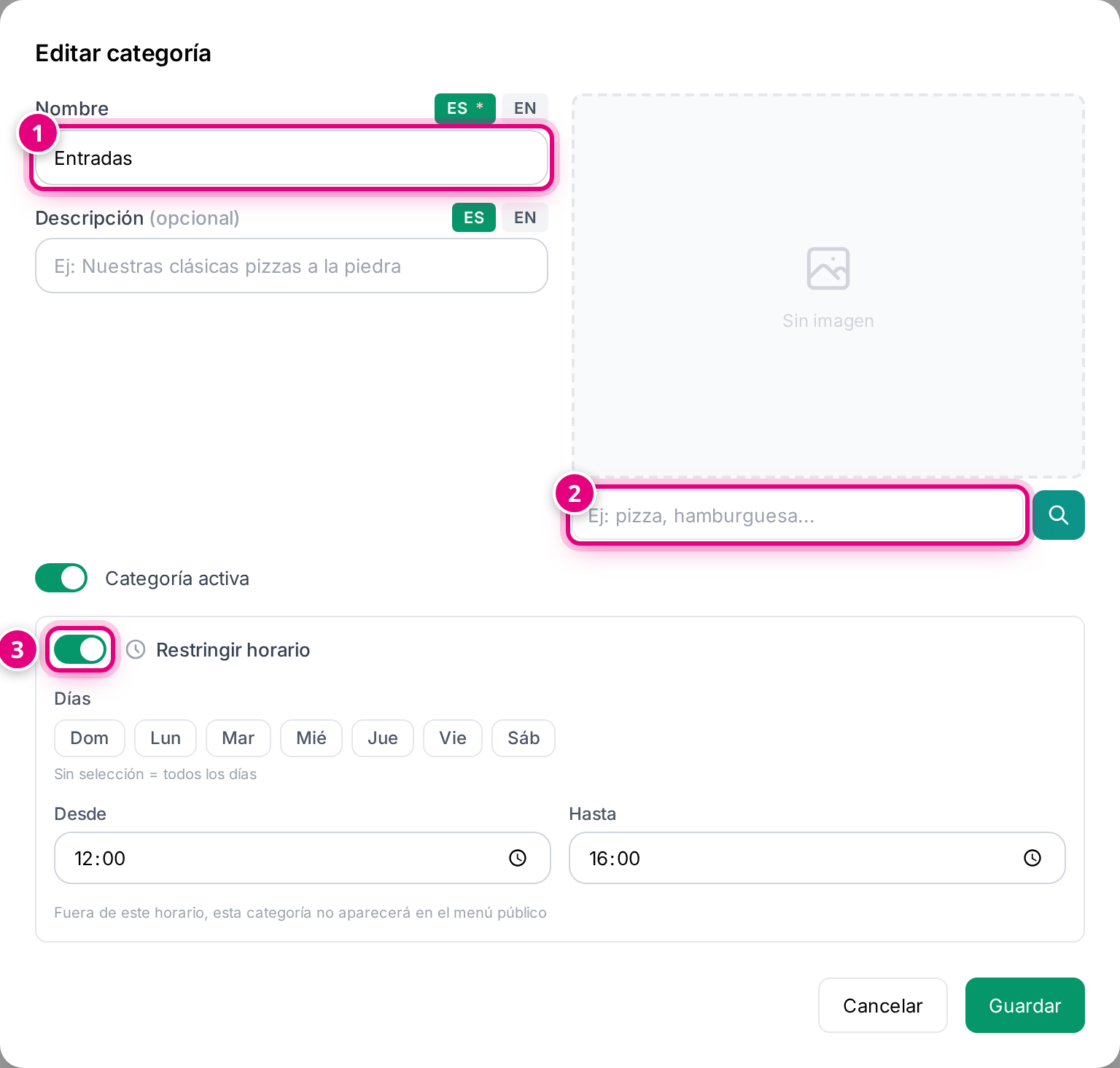Click the image search magnifier button
This screenshot has width=1120, height=1068.
[x=1059, y=515]
